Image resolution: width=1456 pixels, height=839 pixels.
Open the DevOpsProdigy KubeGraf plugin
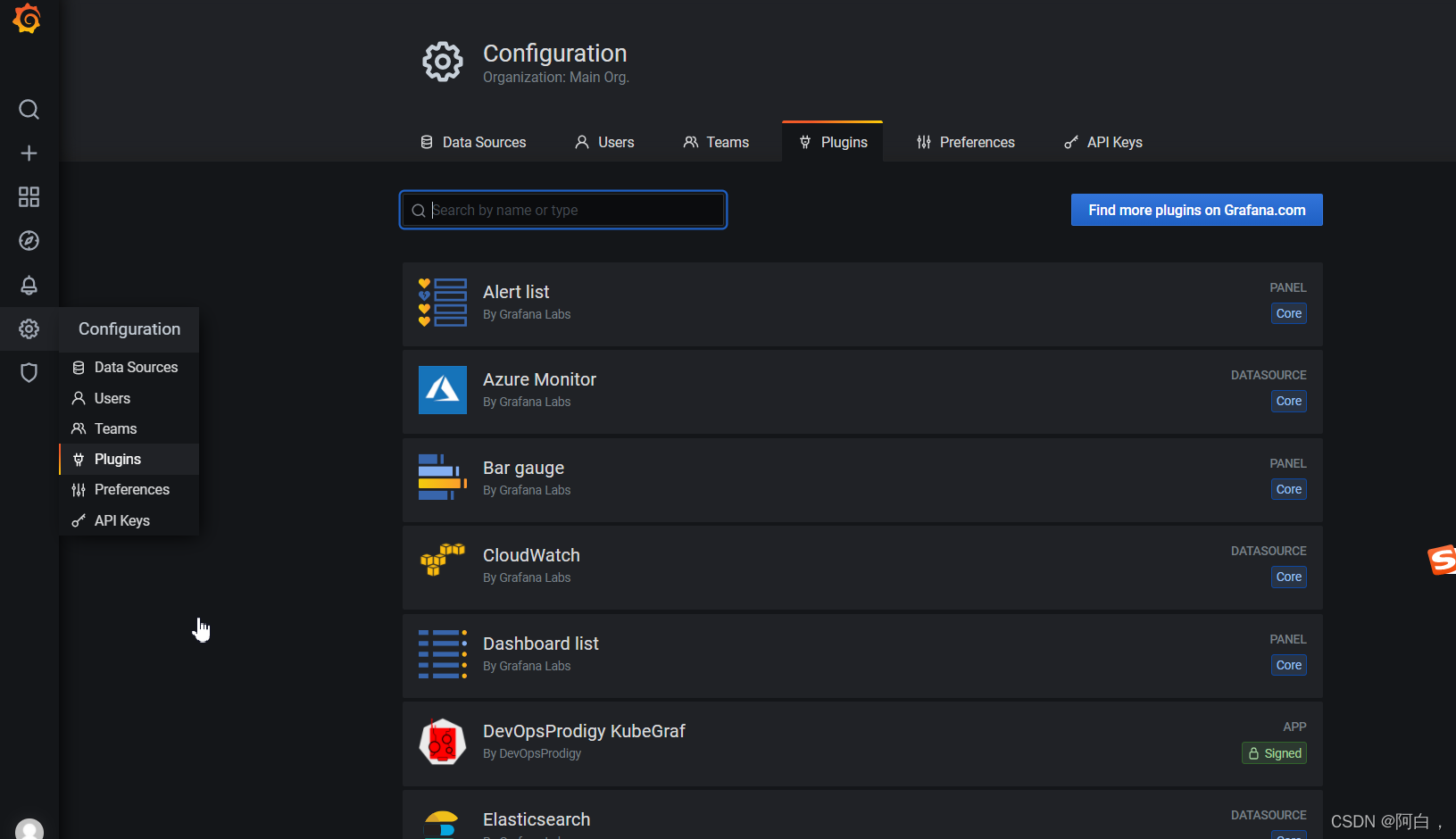[x=862, y=743]
